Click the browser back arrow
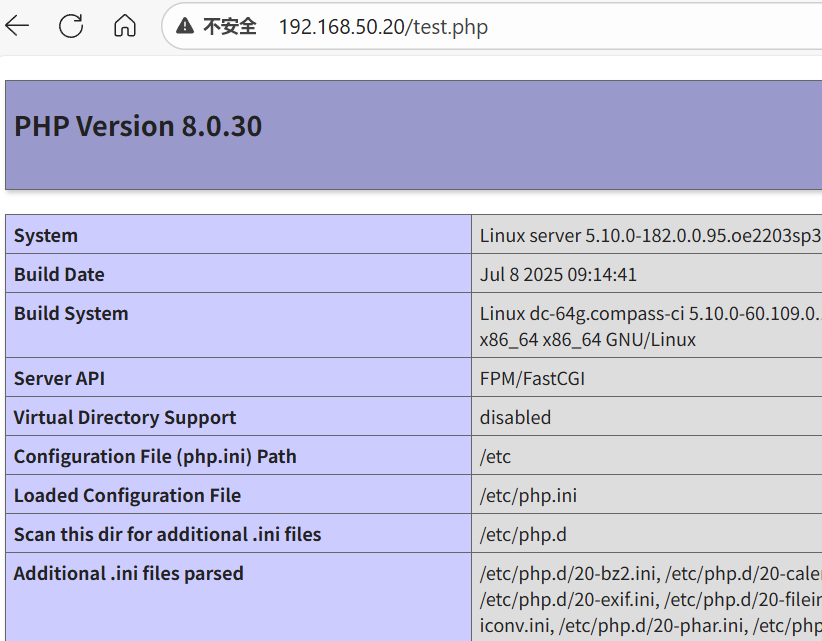The height and width of the screenshot is (641, 822). pos(18,26)
